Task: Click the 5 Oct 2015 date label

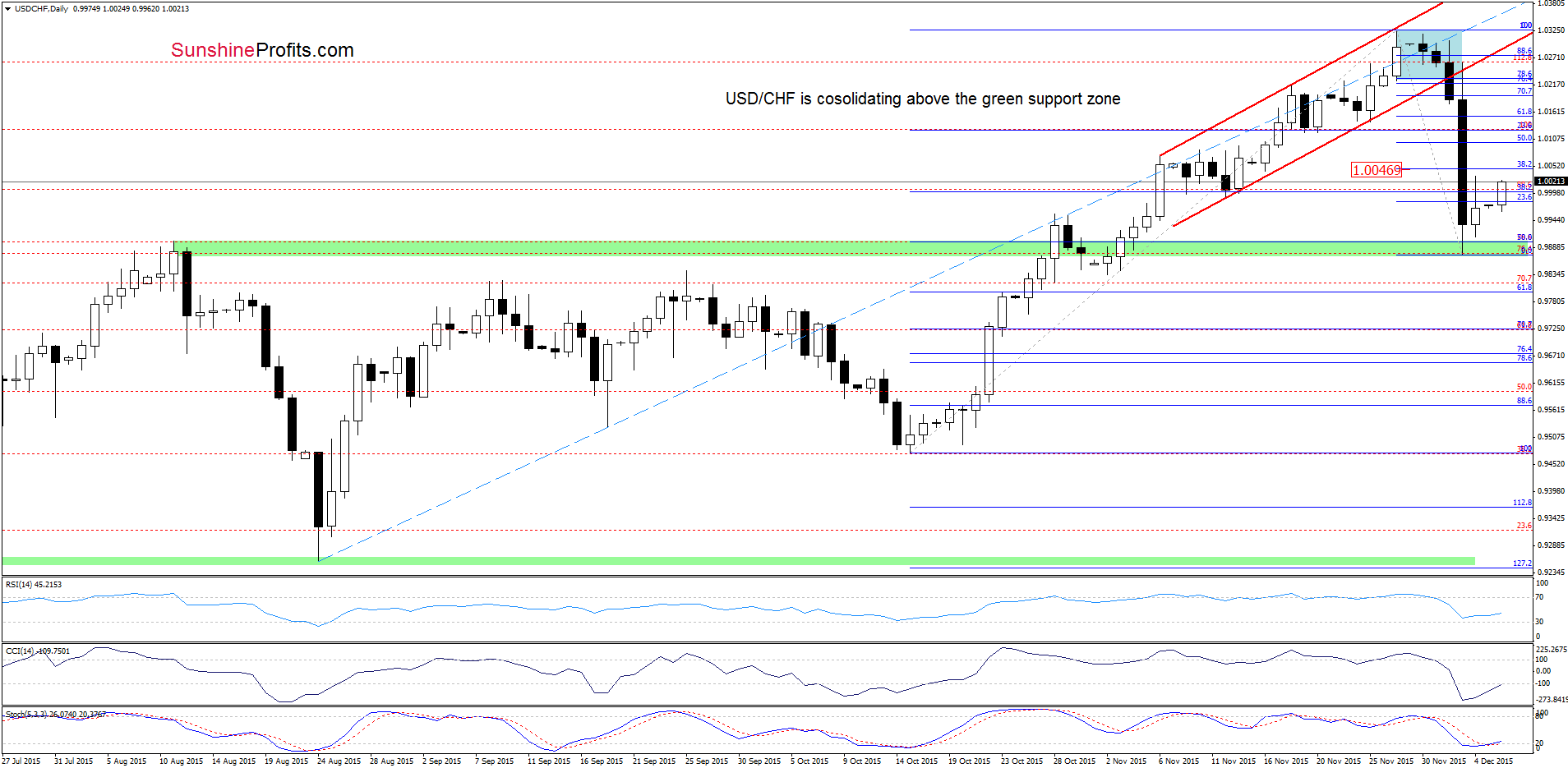Action: 809,761
